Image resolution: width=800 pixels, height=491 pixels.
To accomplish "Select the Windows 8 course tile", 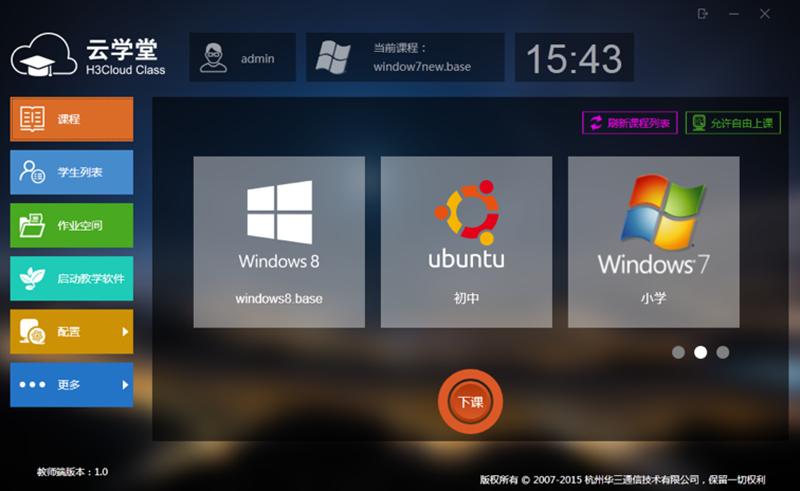I will [x=279, y=242].
